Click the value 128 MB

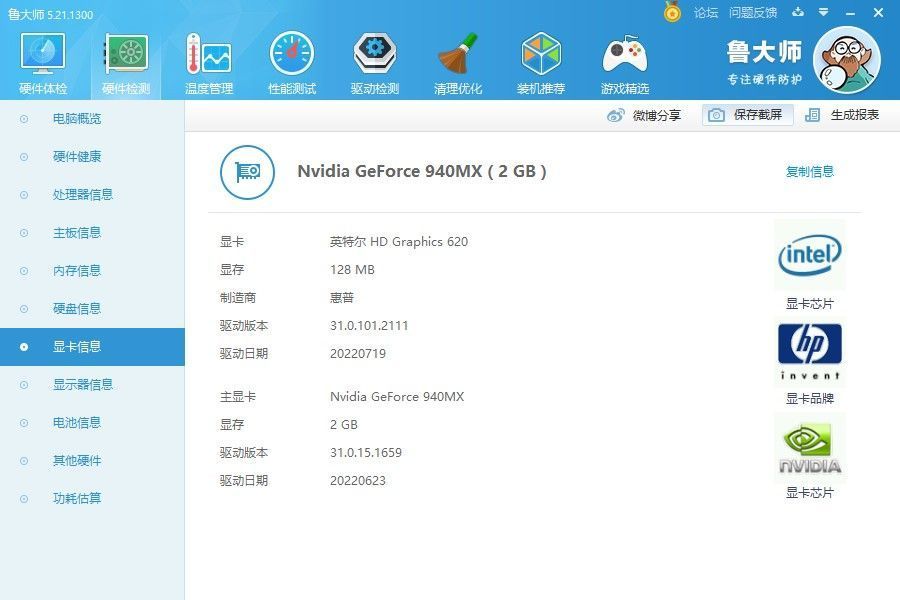pyautogui.click(x=352, y=270)
